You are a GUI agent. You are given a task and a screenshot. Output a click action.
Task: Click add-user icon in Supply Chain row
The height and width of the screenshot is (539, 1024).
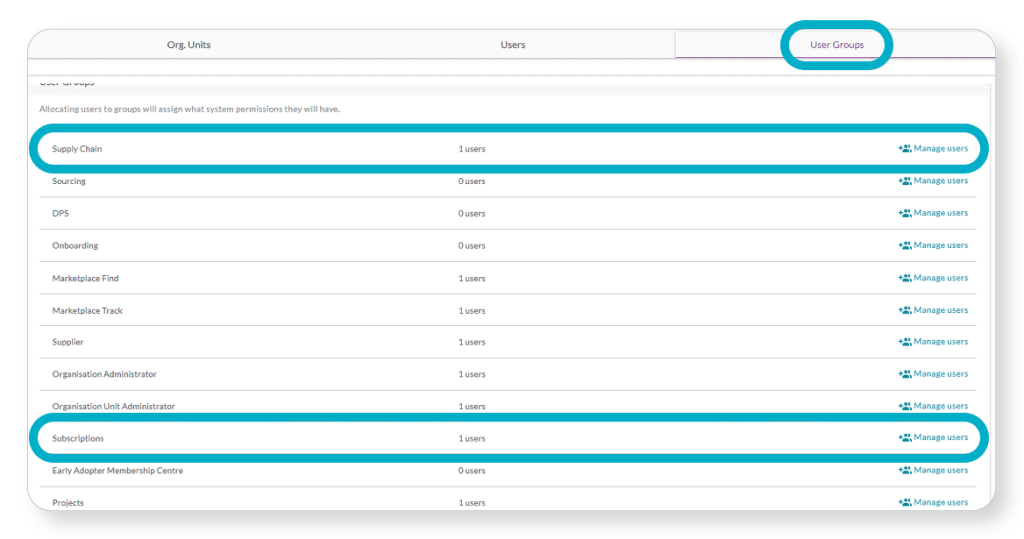pos(904,148)
